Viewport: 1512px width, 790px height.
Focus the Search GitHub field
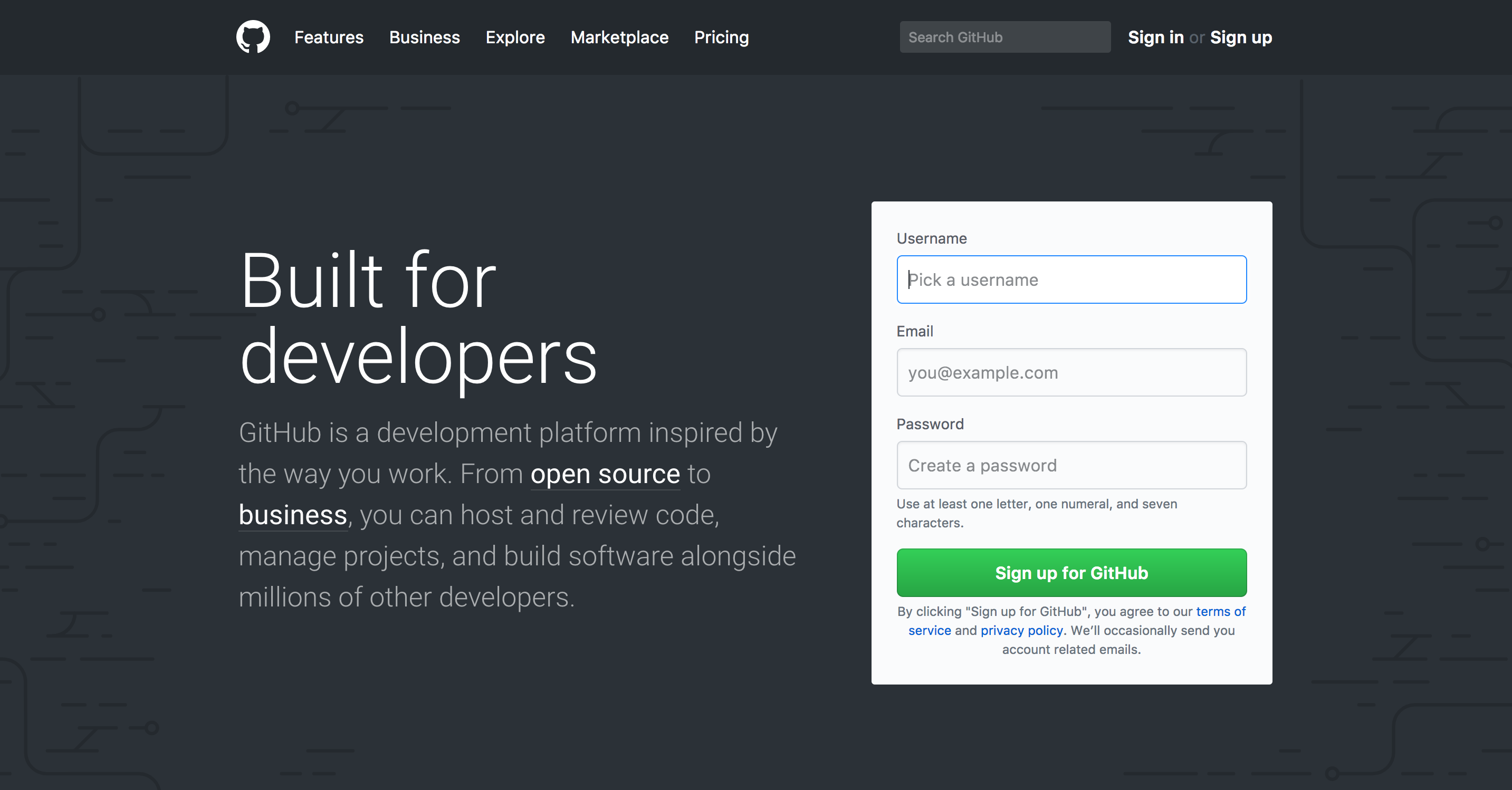tap(1005, 37)
